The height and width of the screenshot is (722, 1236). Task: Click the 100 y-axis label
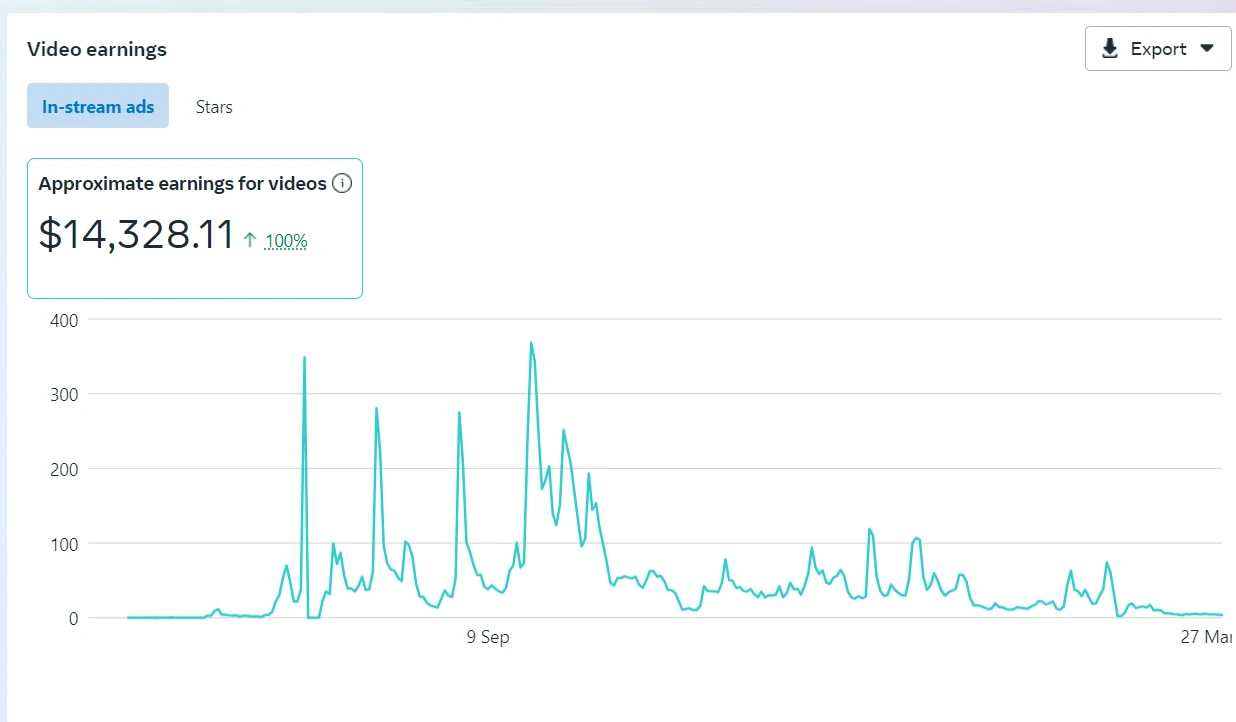click(x=64, y=544)
